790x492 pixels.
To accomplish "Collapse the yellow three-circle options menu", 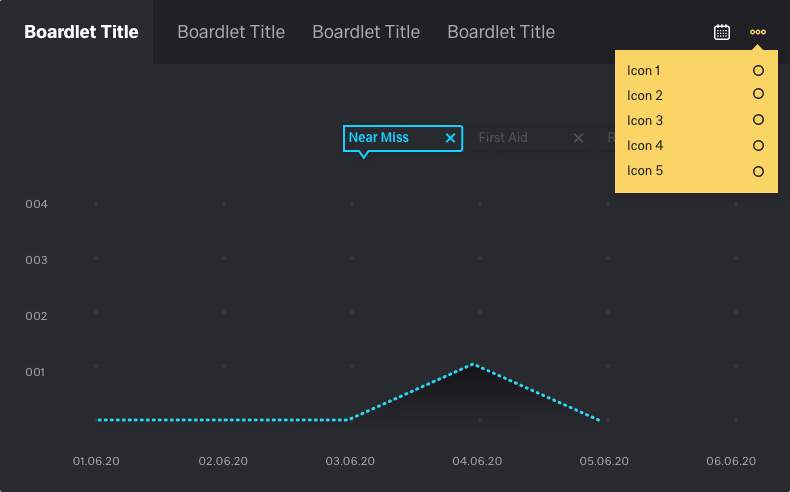I will click(x=758, y=32).
